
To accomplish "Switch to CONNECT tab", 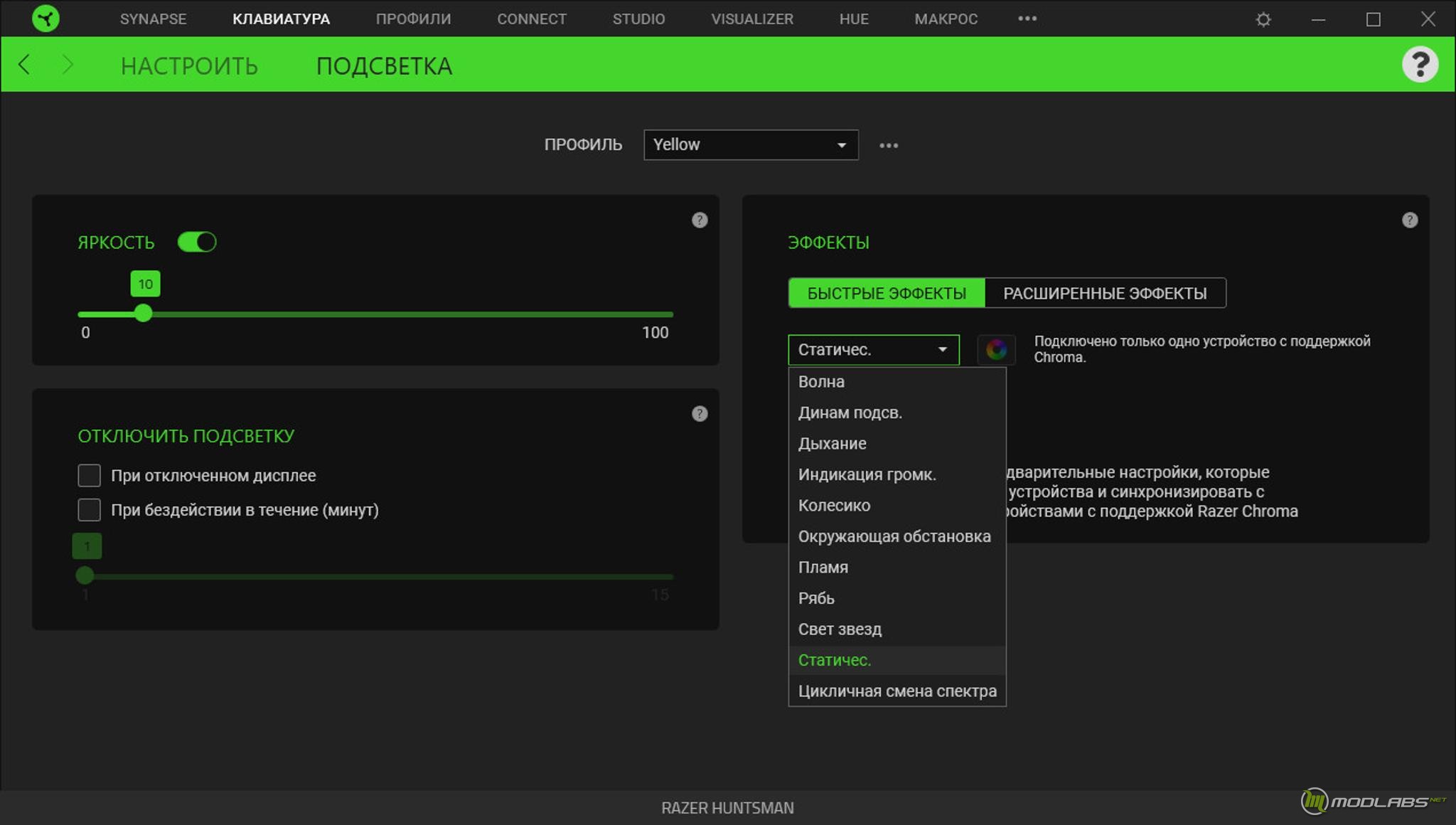I will click(x=532, y=18).
